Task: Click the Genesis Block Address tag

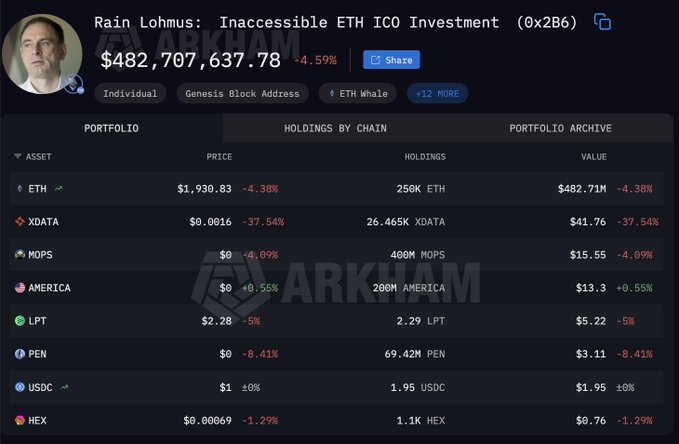Action: point(242,94)
